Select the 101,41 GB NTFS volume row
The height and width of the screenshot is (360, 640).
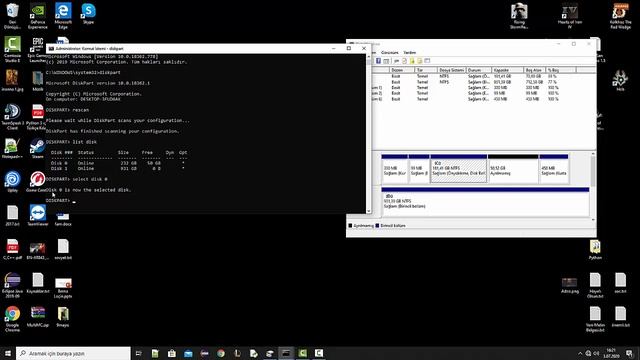pyautogui.click(x=484, y=76)
